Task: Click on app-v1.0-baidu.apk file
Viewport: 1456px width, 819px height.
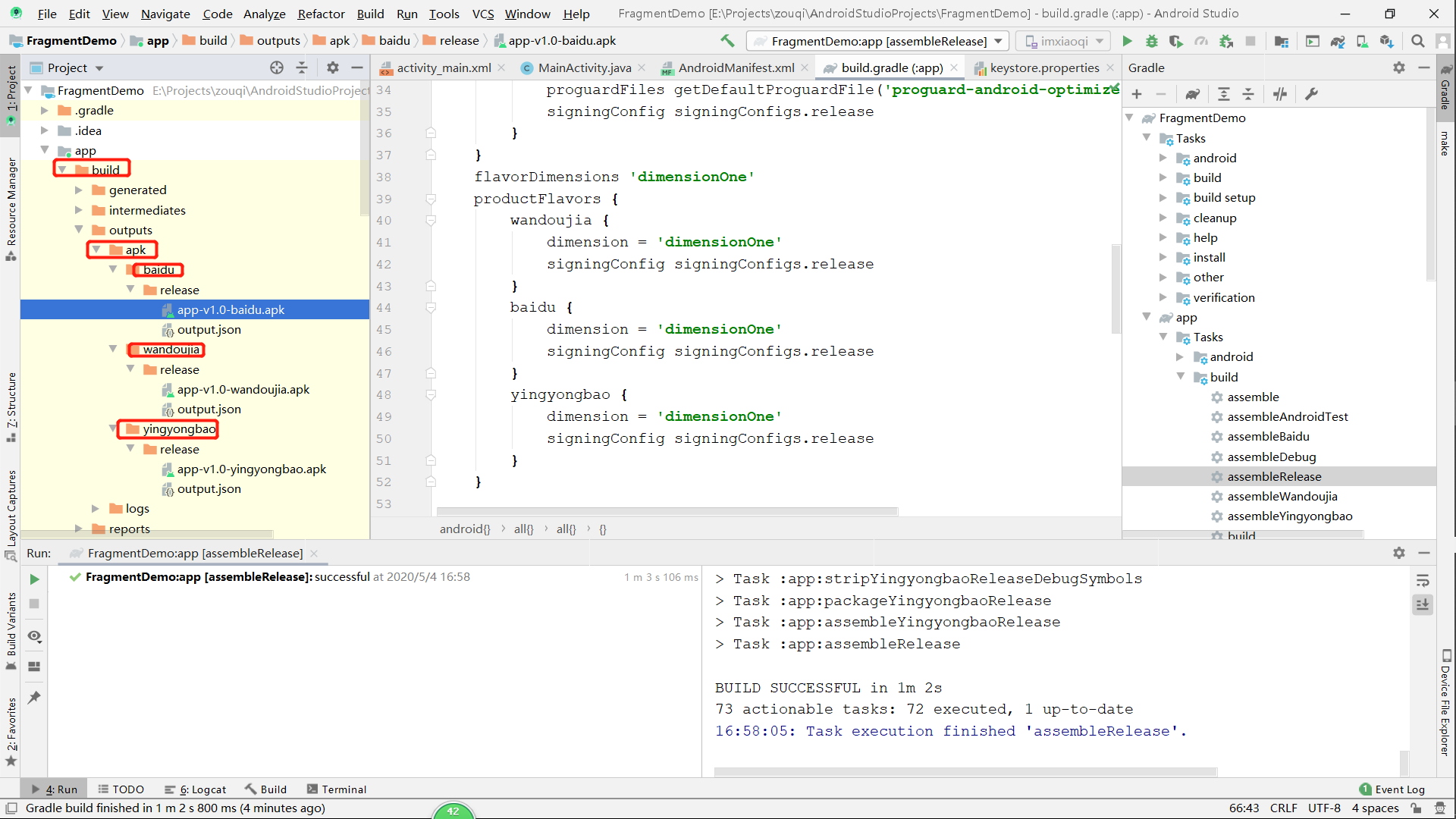Action: coord(230,309)
